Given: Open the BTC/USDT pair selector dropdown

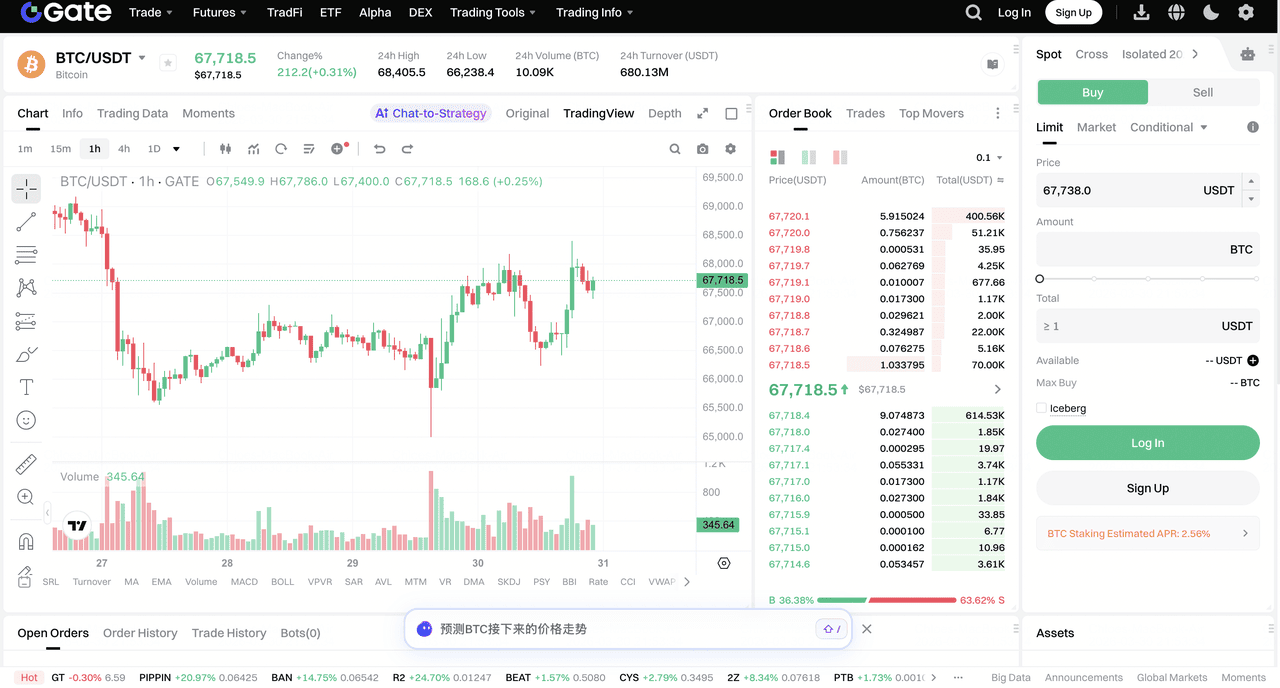Looking at the screenshot, I should tap(142, 58).
